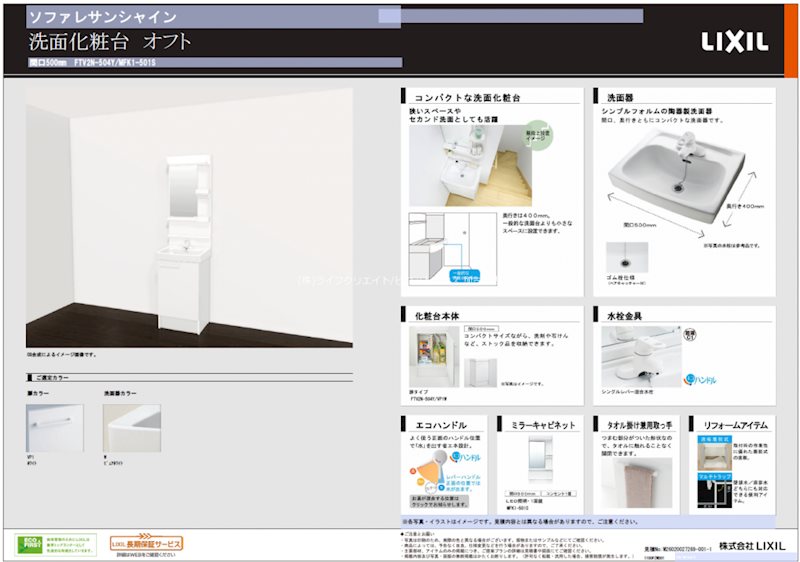The image size is (800, 562).
Task: Open the small closed-cabinet image
Action: tap(480, 372)
